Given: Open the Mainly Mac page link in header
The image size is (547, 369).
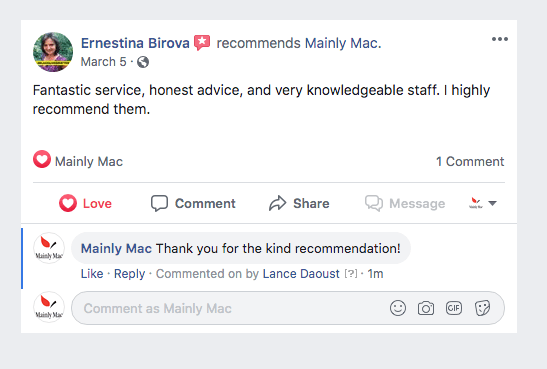Looking at the screenshot, I should (x=342, y=43).
